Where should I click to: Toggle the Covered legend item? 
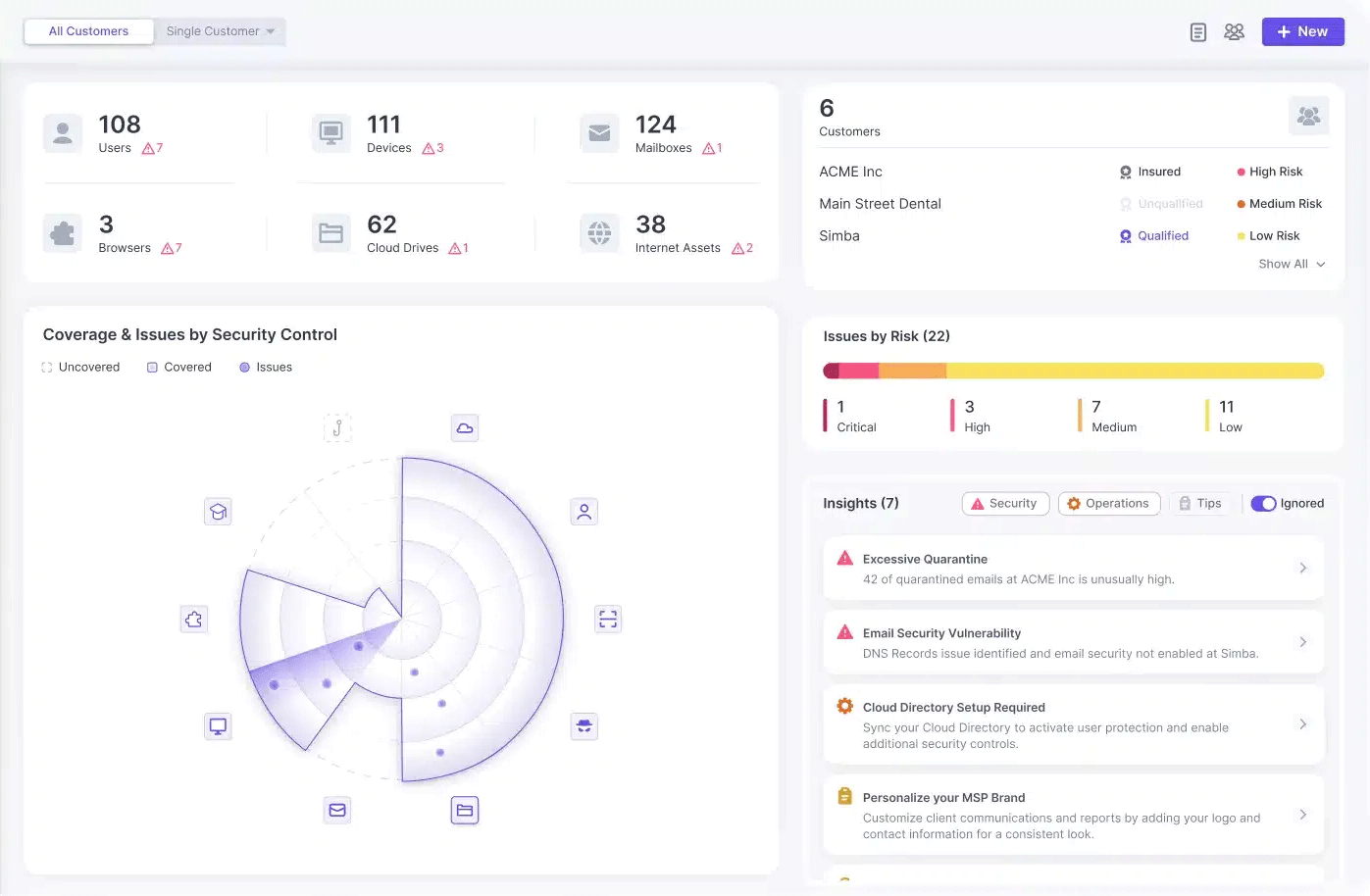tap(179, 368)
